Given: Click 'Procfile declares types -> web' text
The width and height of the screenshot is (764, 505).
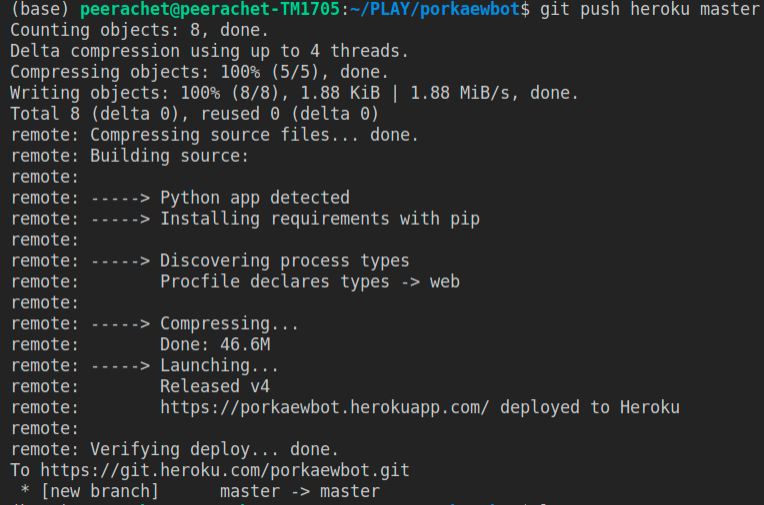Looking at the screenshot, I should pyautogui.click(x=310, y=282).
